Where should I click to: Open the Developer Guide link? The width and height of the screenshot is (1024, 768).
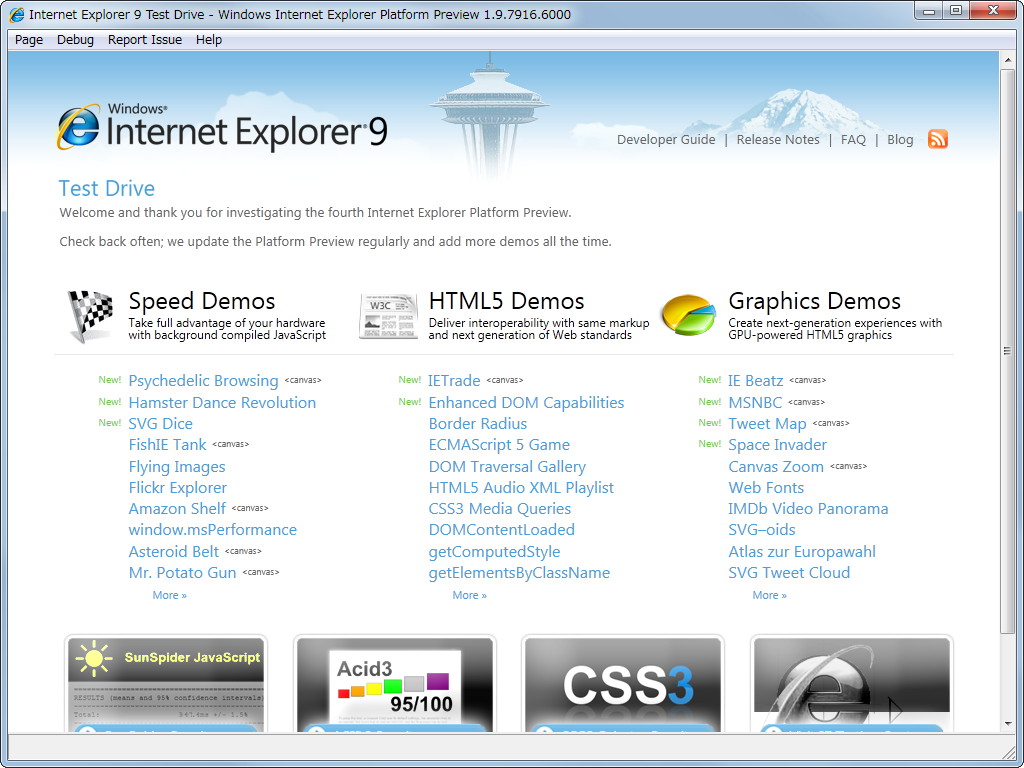(x=666, y=139)
